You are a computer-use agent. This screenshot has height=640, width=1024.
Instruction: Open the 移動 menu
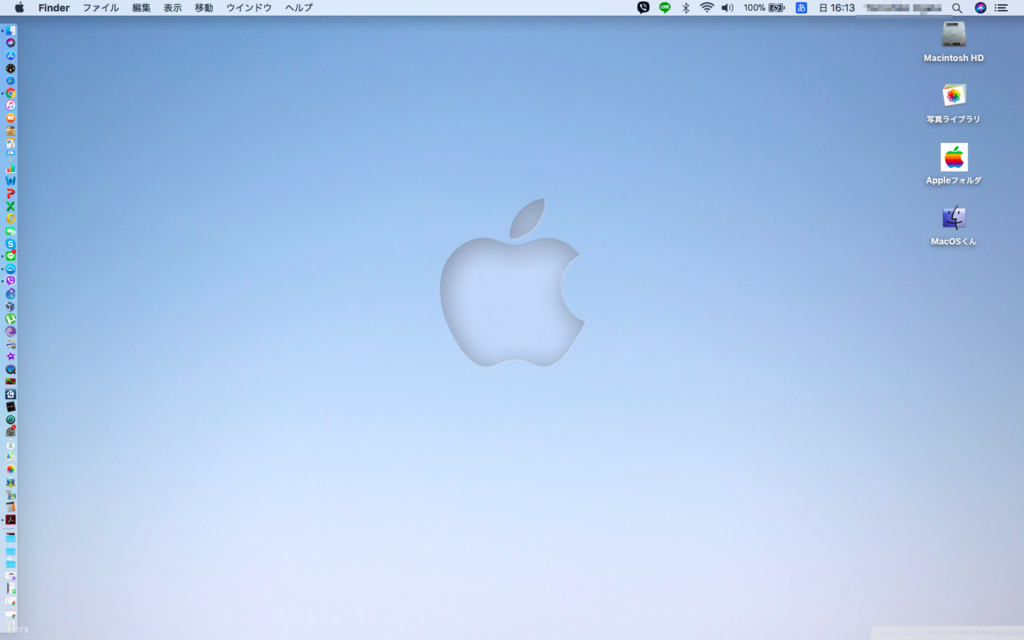click(204, 8)
